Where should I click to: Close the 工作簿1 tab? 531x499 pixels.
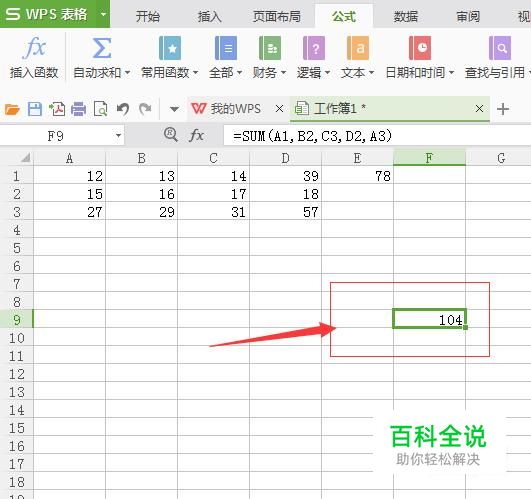[x=479, y=109]
